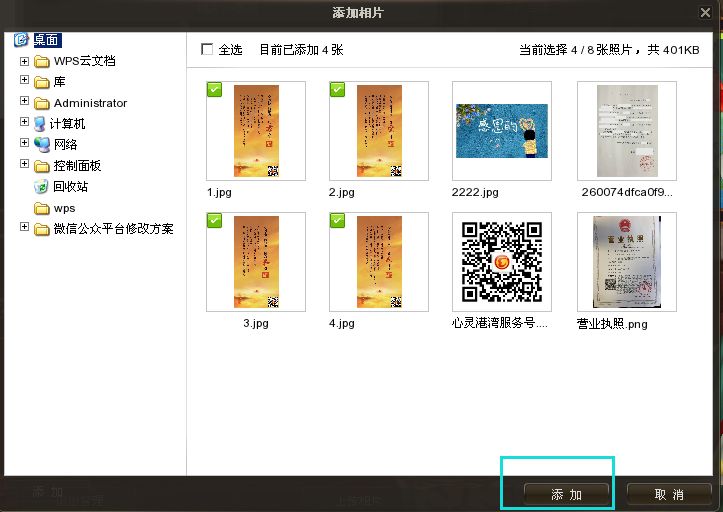This screenshot has width=723, height=512.
Task: Select the 桌面 label in folder tree
Action: point(47,40)
